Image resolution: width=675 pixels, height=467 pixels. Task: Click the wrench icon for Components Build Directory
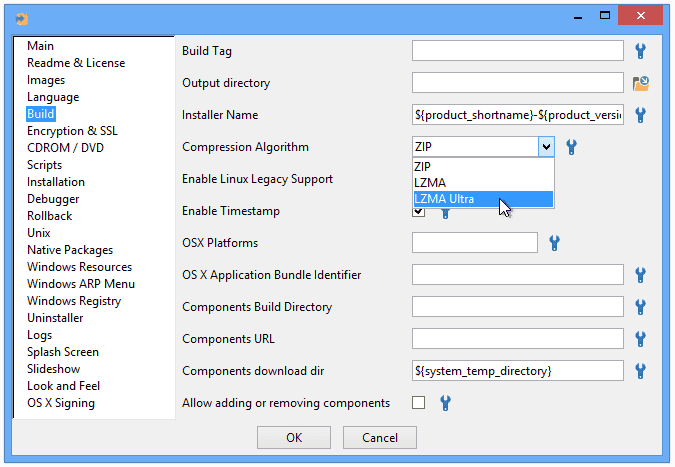[x=641, y=307]
